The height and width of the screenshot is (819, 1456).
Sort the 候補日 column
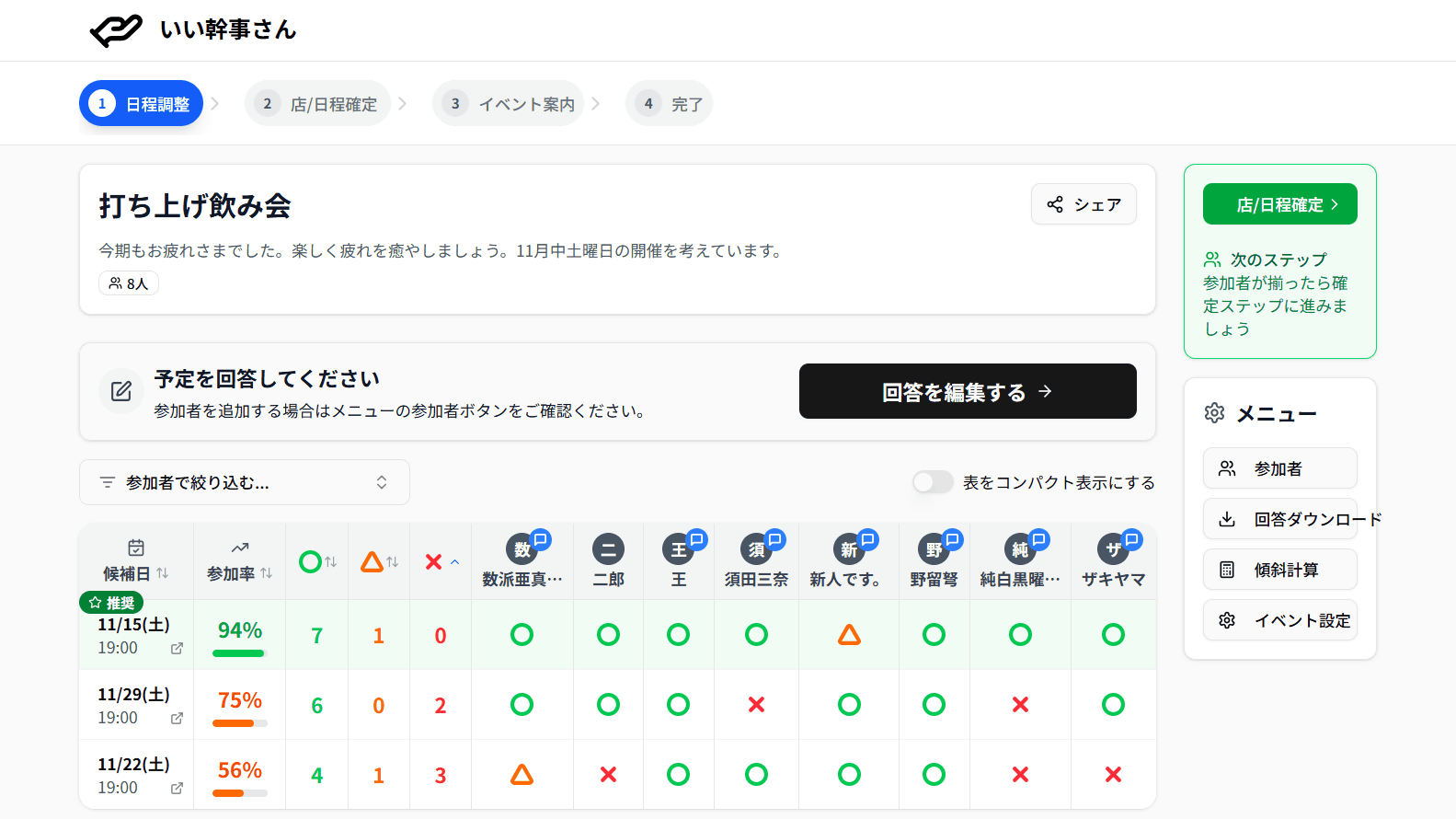tap(136, 573)
